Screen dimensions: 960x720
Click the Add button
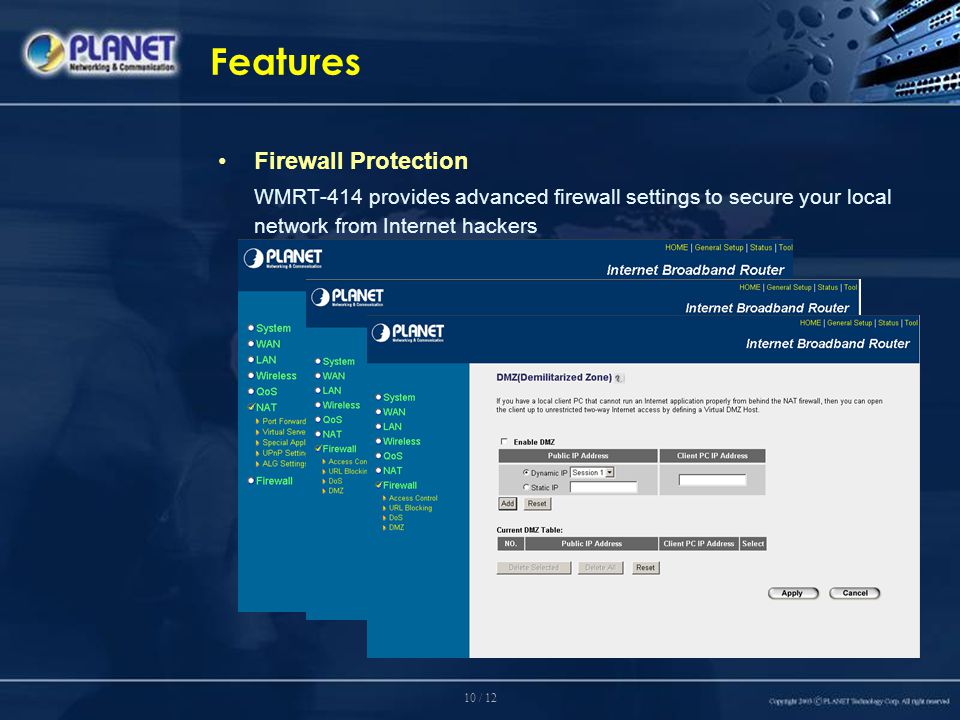(x=508, y=503)
